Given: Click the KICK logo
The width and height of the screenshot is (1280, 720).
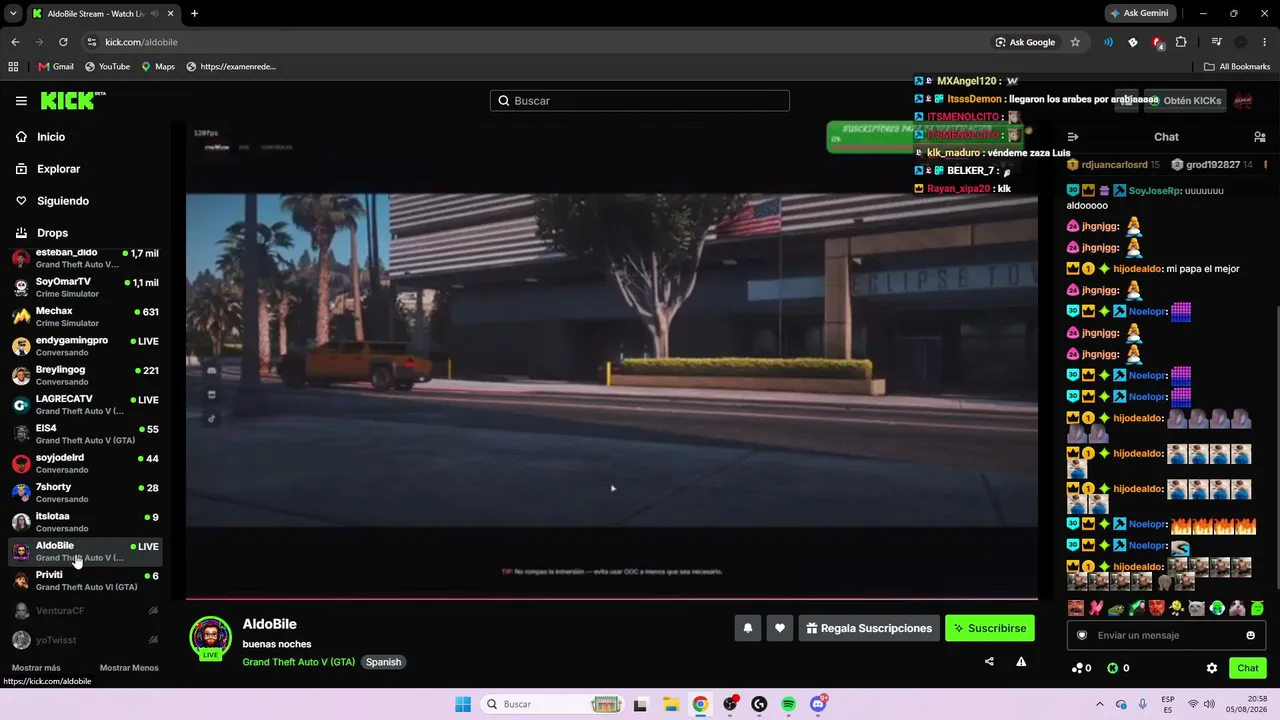Looking at the screenshot, I should click(73, 101).
